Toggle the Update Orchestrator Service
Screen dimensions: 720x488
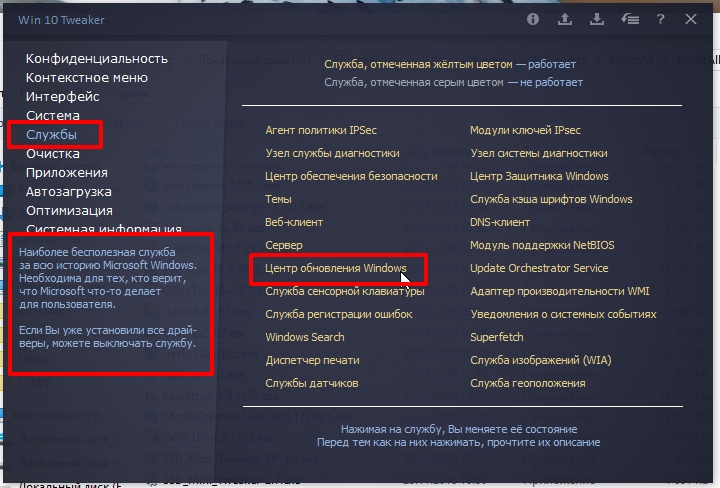click(x=539, y=268)
